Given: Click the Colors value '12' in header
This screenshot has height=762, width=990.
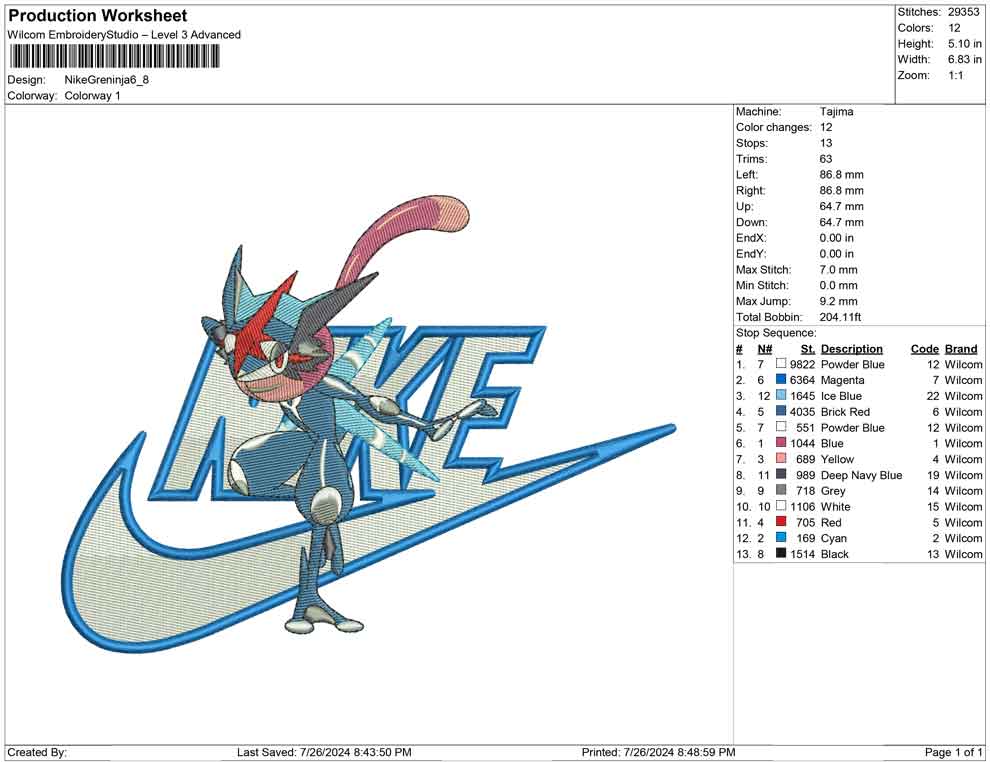Looking at the screenshot, I should coord(954,28).
